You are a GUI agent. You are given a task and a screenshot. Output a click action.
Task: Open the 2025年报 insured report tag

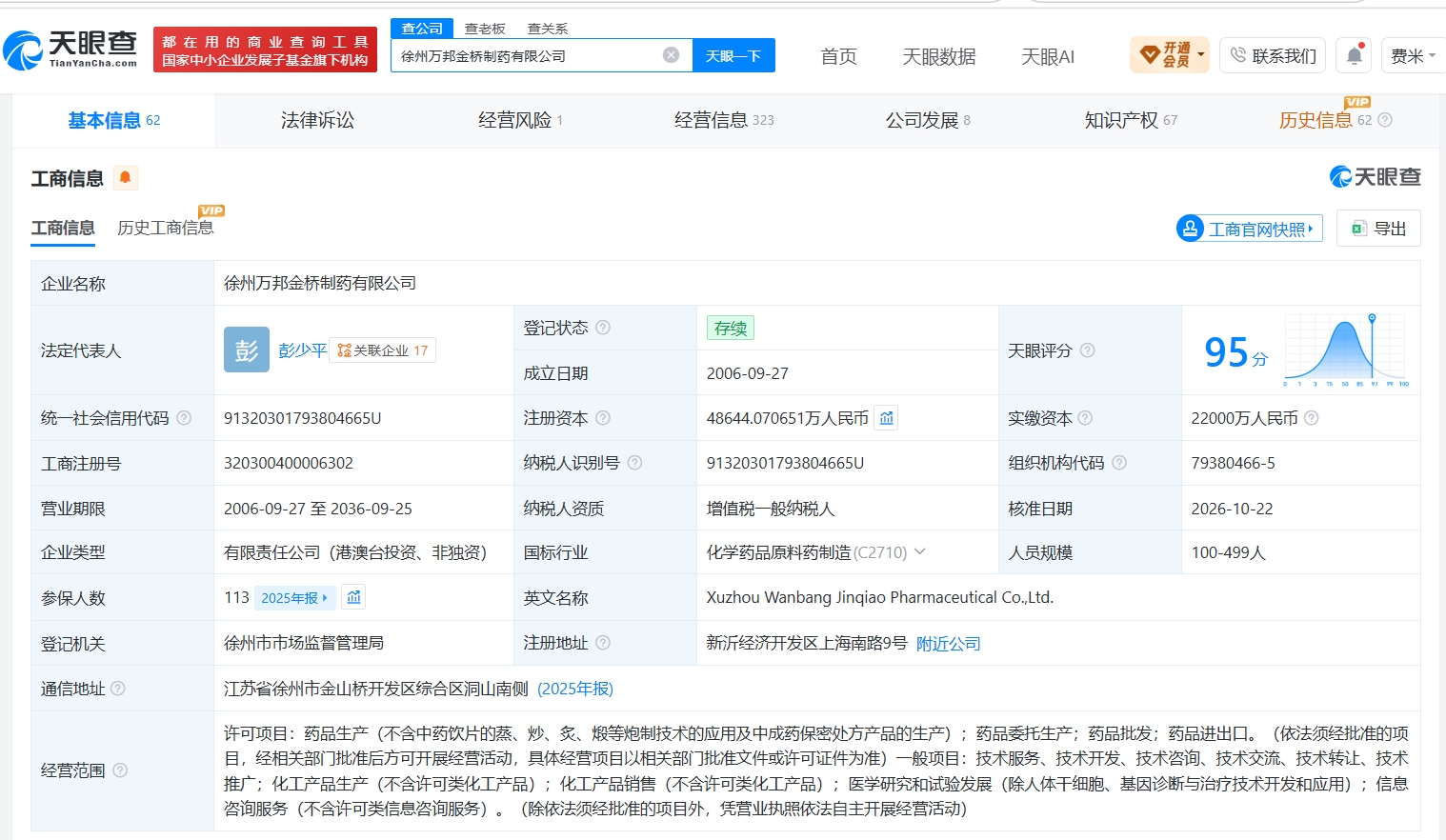(x=294, y=597)
